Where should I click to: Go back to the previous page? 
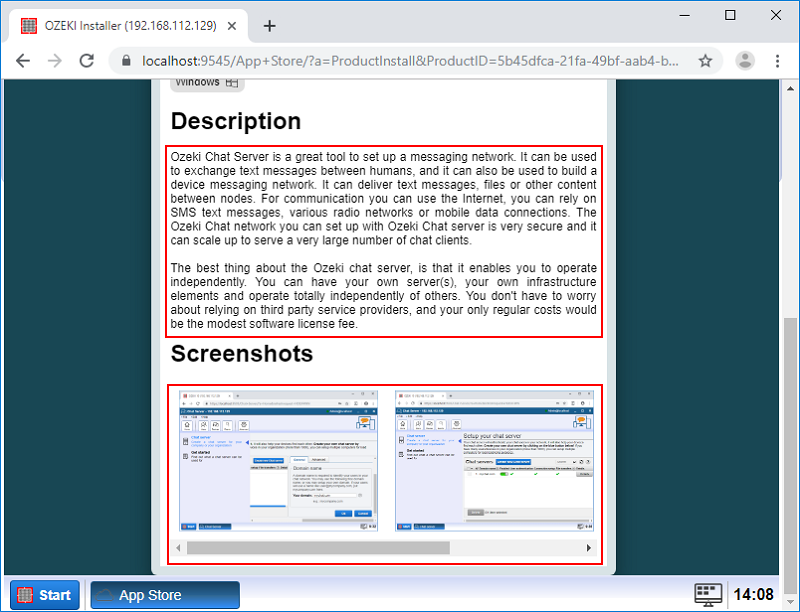[23, 61]
